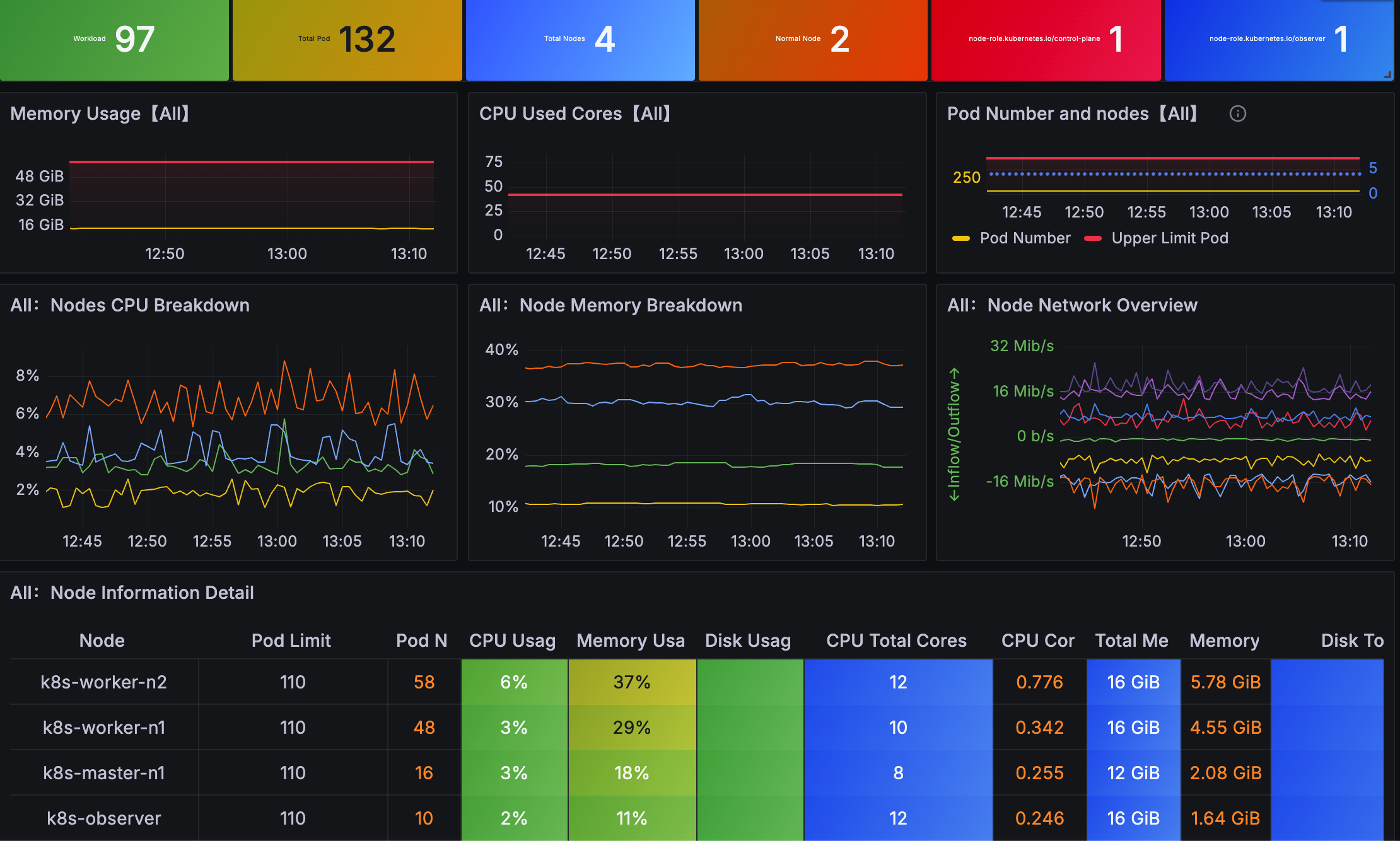Click the yellow Pod Number legend color marker
This screenshot has width=1400, height=841.
pyautogui.click(x=960, y=238)
